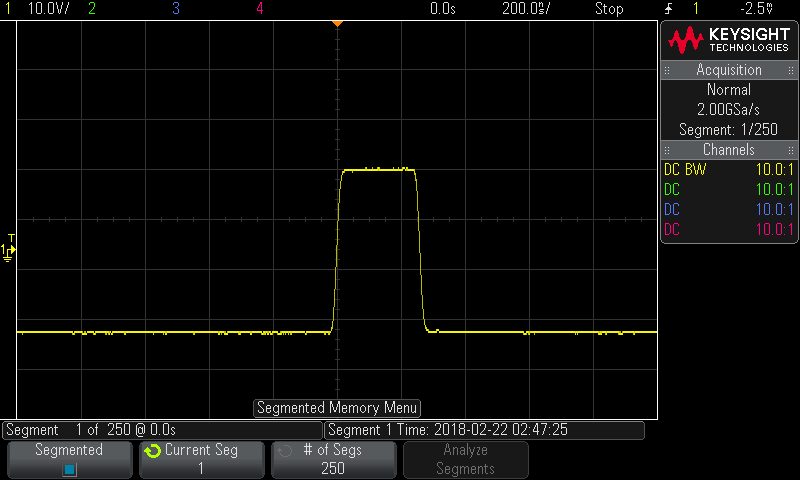Enable channel 3 from top bar
The image size is (800, 480).
click(x=176, y=9)
